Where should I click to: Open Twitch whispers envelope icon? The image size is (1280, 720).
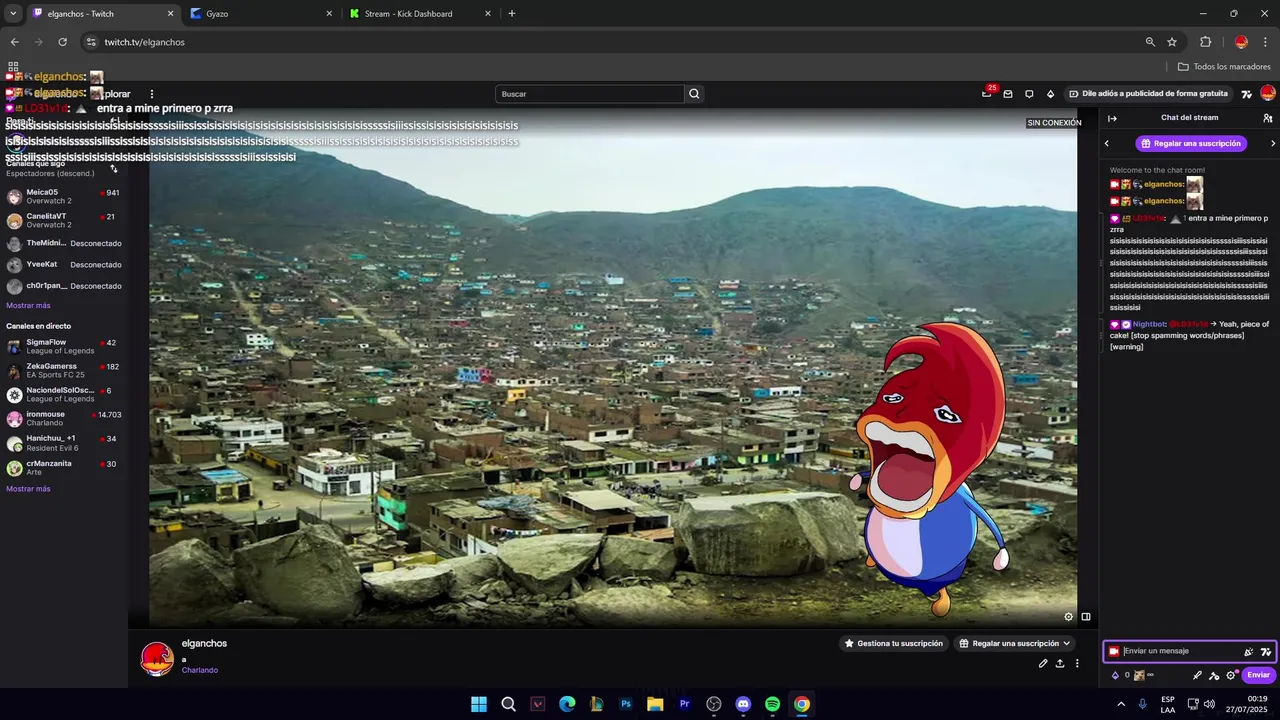pyautogui.click(x=1008, y=94)
